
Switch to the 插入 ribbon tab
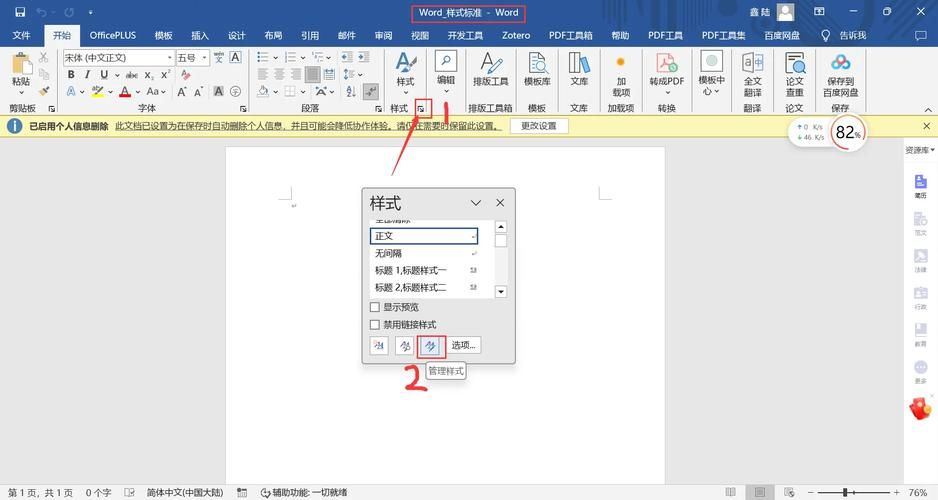coord(200,35)
